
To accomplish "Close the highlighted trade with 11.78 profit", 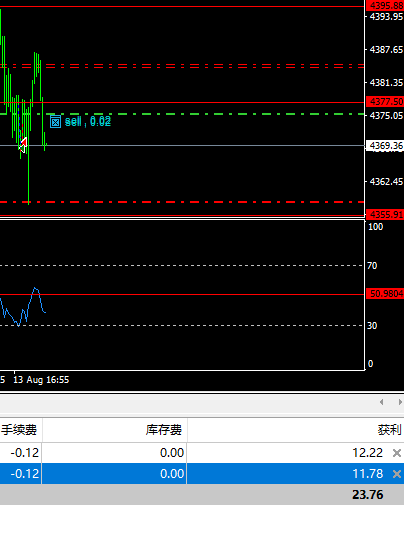I will coord(397,474).
